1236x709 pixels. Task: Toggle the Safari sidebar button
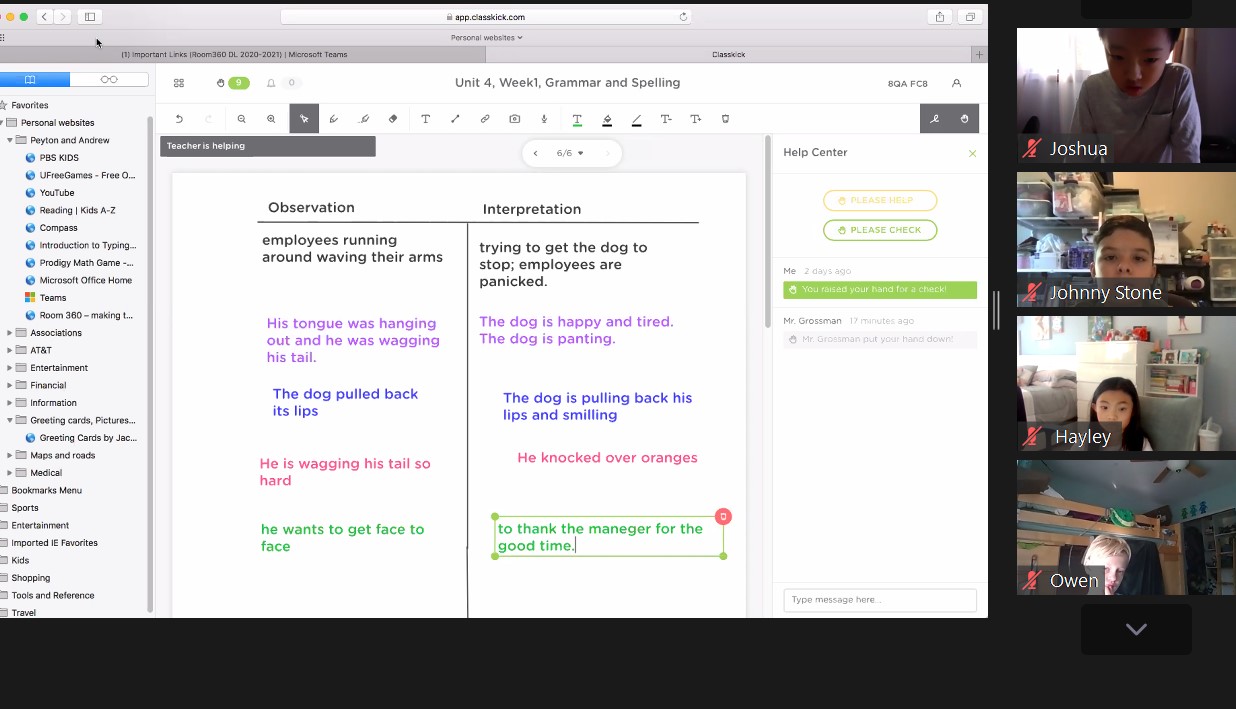click(90, 17)
